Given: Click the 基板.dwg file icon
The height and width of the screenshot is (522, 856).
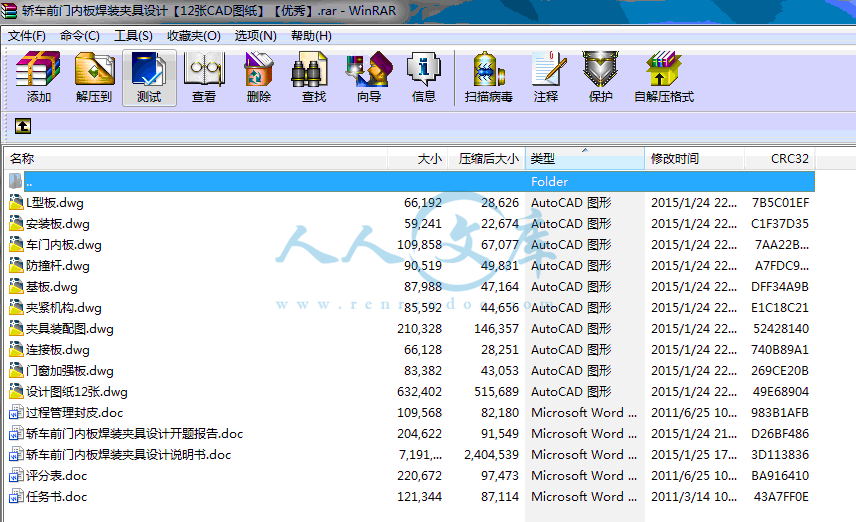Looking at the screenshot, I should pyautogui.click(x=16, y=287).
